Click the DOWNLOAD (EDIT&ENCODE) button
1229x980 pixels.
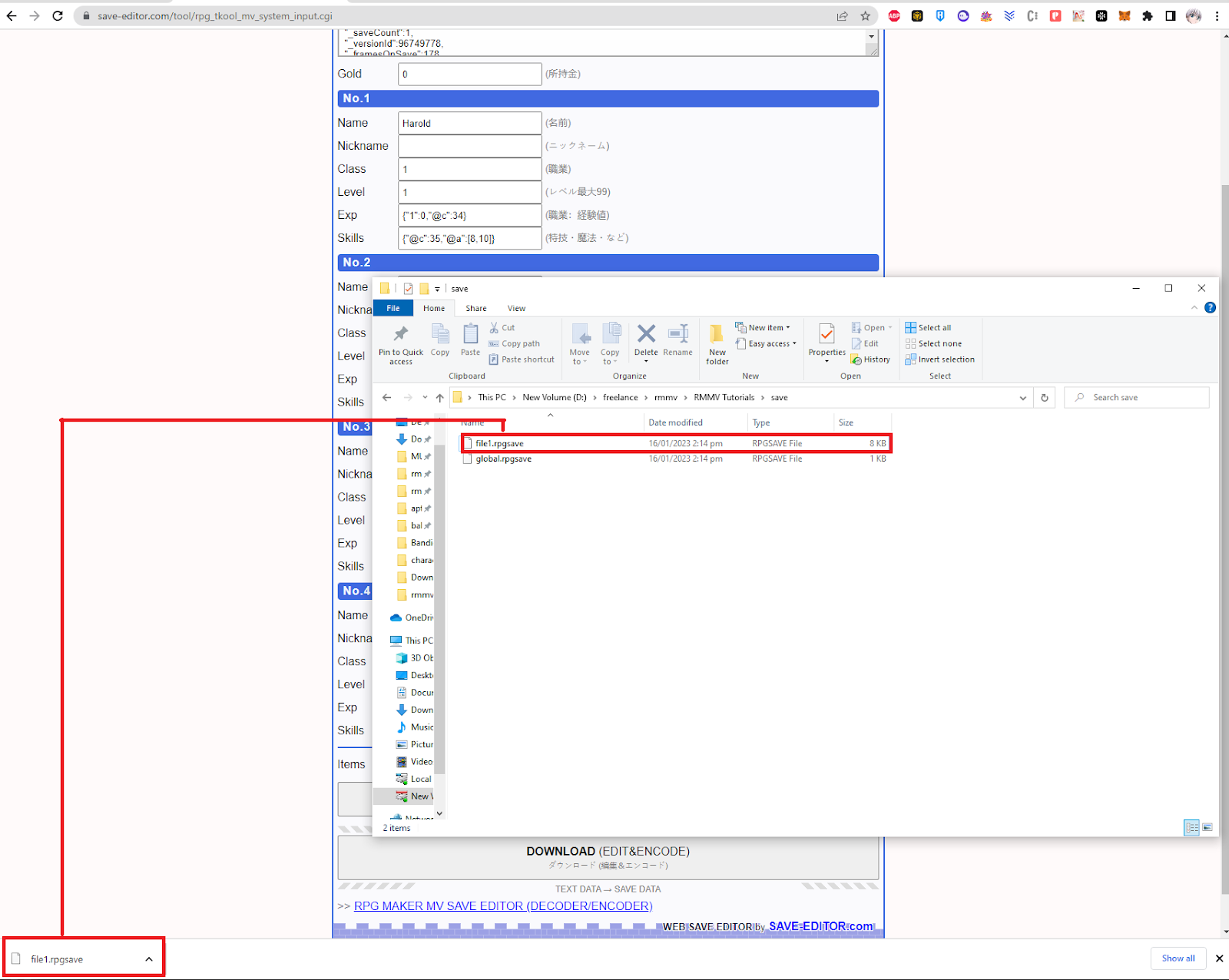608,857
